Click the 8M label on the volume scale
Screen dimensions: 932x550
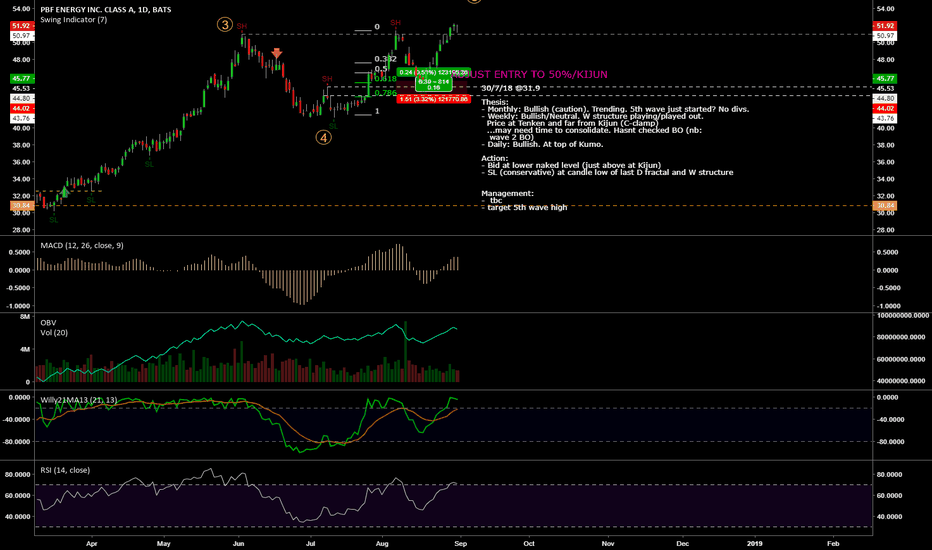coord(25,317)
